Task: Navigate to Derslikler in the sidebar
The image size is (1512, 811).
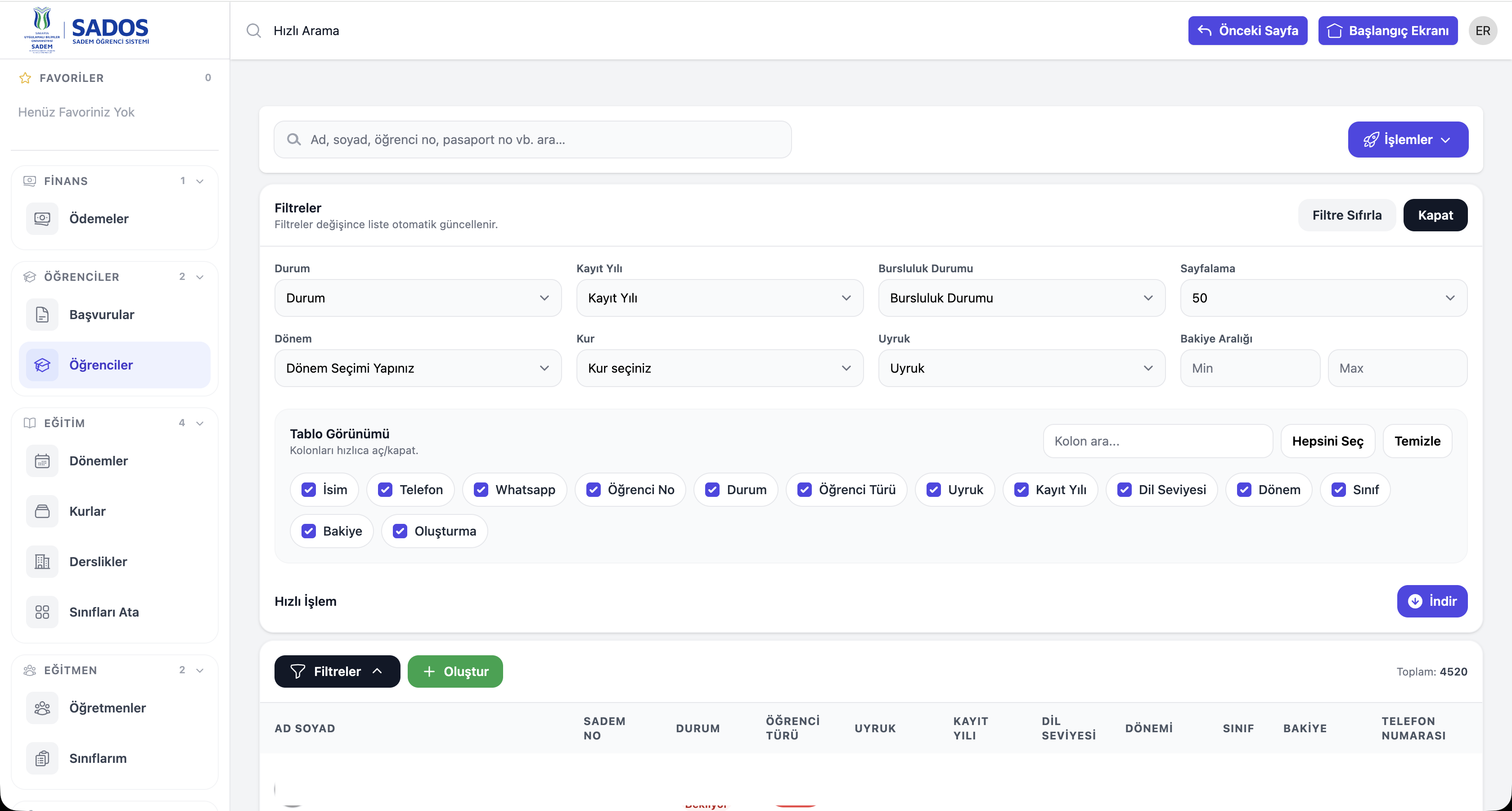Action: pos(114,562)
